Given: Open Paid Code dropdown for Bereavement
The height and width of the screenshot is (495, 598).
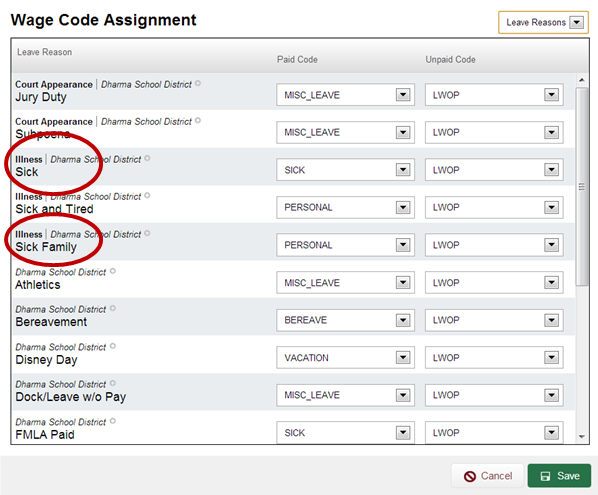Looking at the screenshot, I should click(345, 320).
